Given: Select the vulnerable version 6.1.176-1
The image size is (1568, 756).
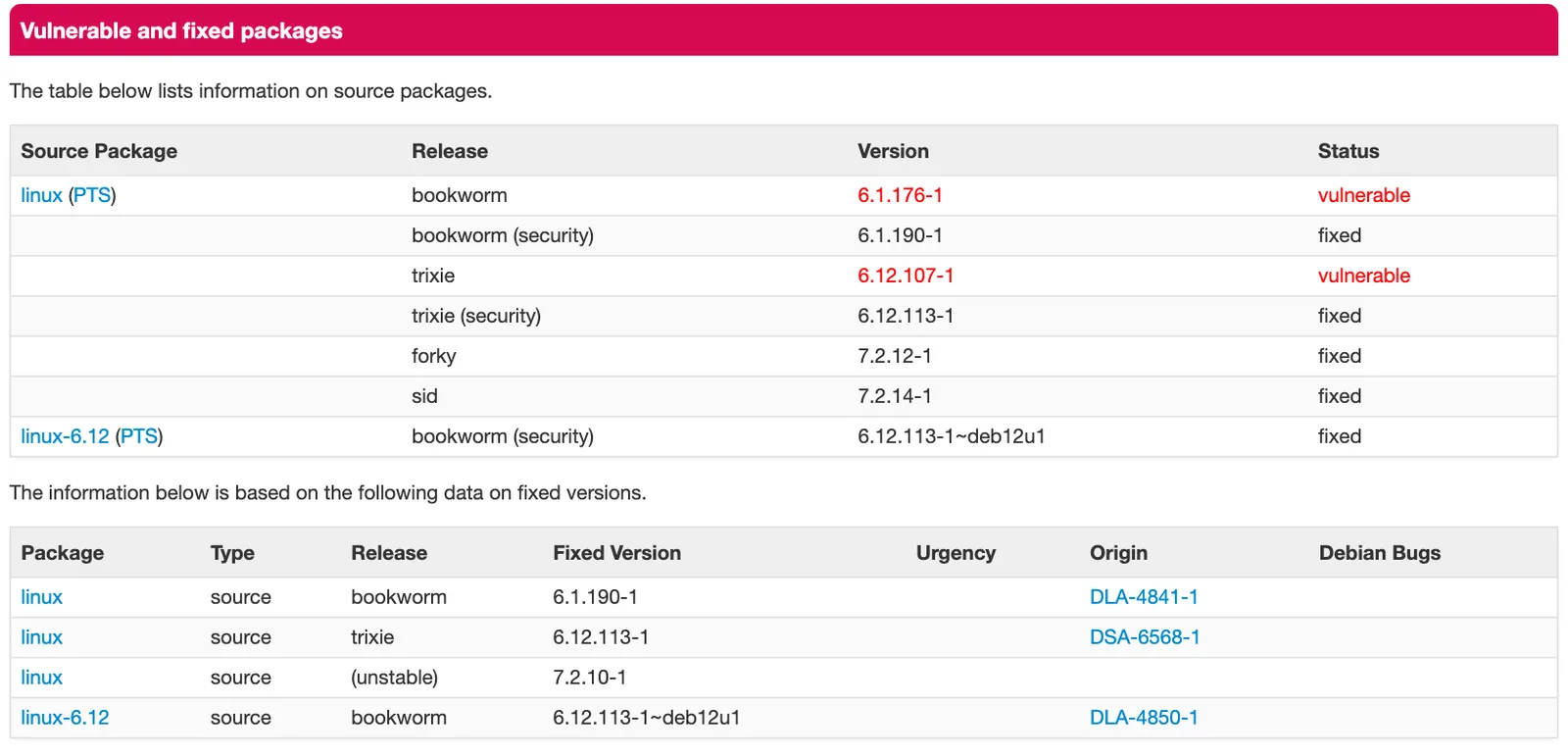Looking at the screenshot, I should [x=900, y=195].
